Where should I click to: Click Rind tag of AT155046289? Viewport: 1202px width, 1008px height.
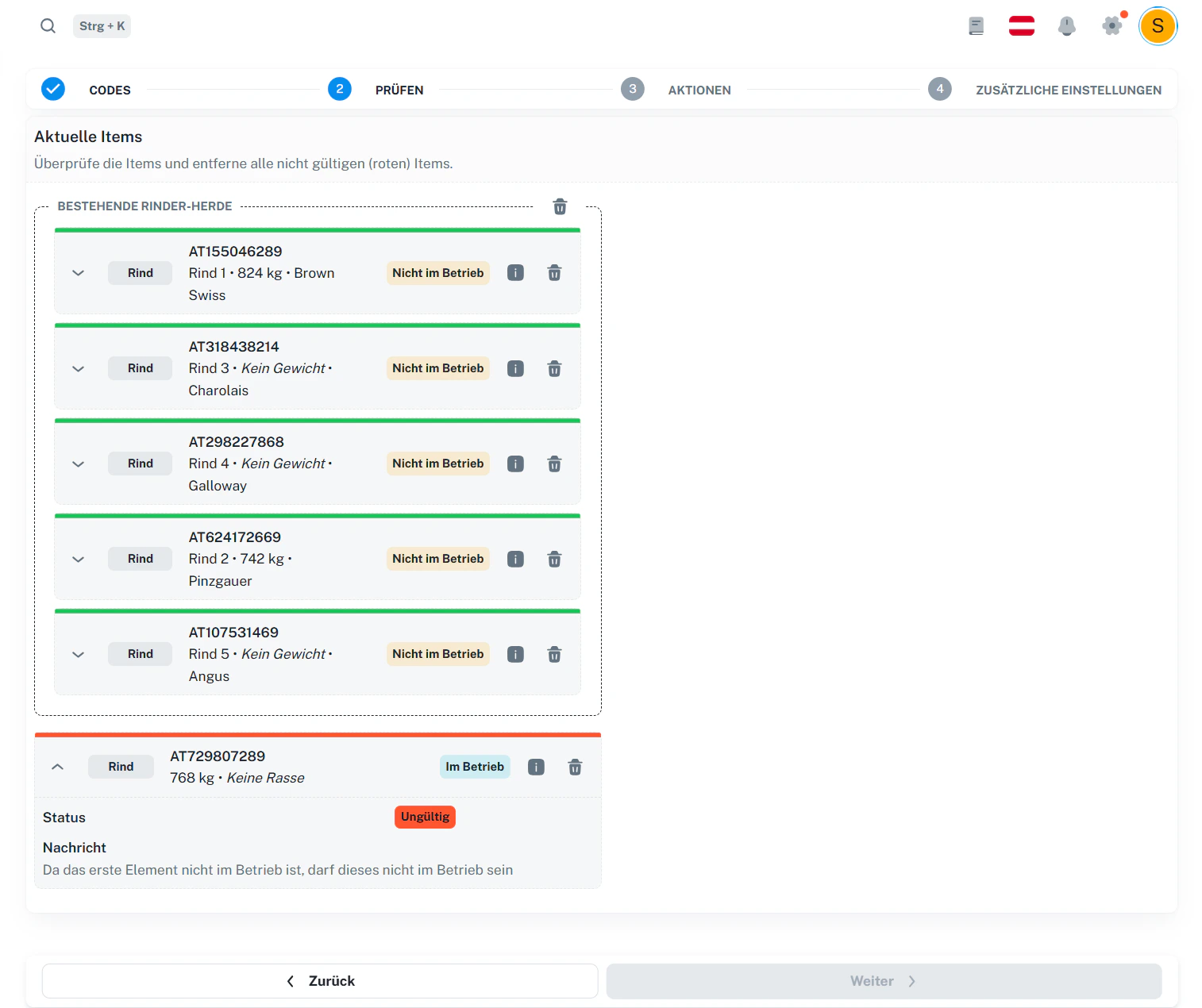tap(140, 273)
